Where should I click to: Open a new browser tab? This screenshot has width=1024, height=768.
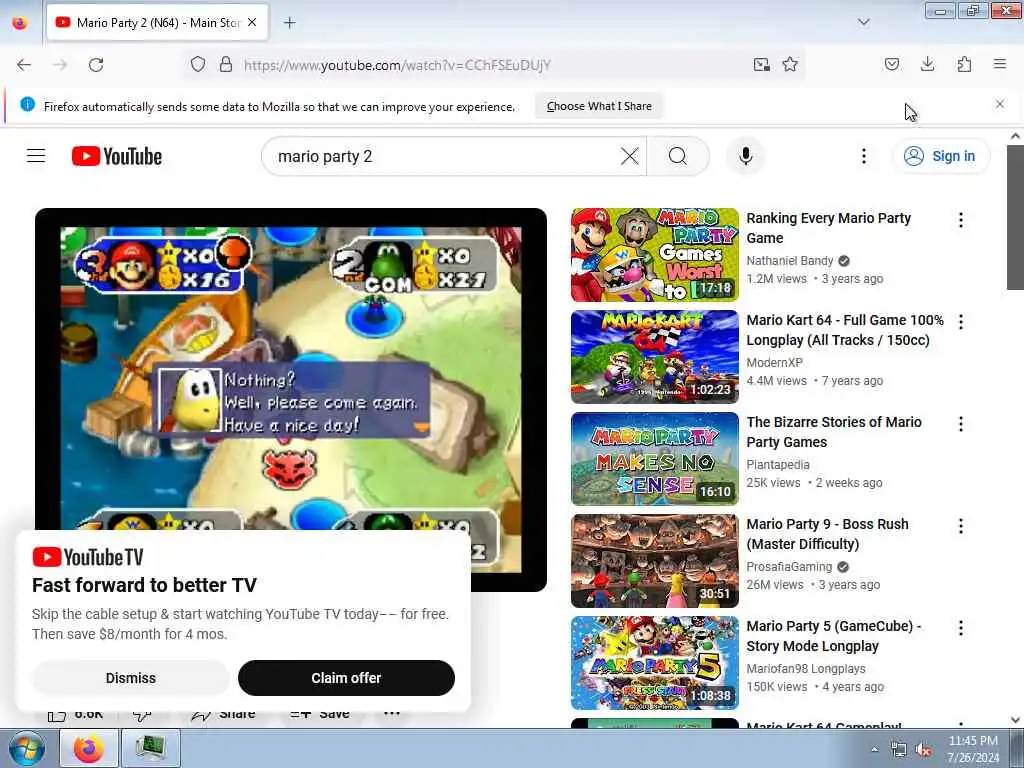(x=289, y=23)
